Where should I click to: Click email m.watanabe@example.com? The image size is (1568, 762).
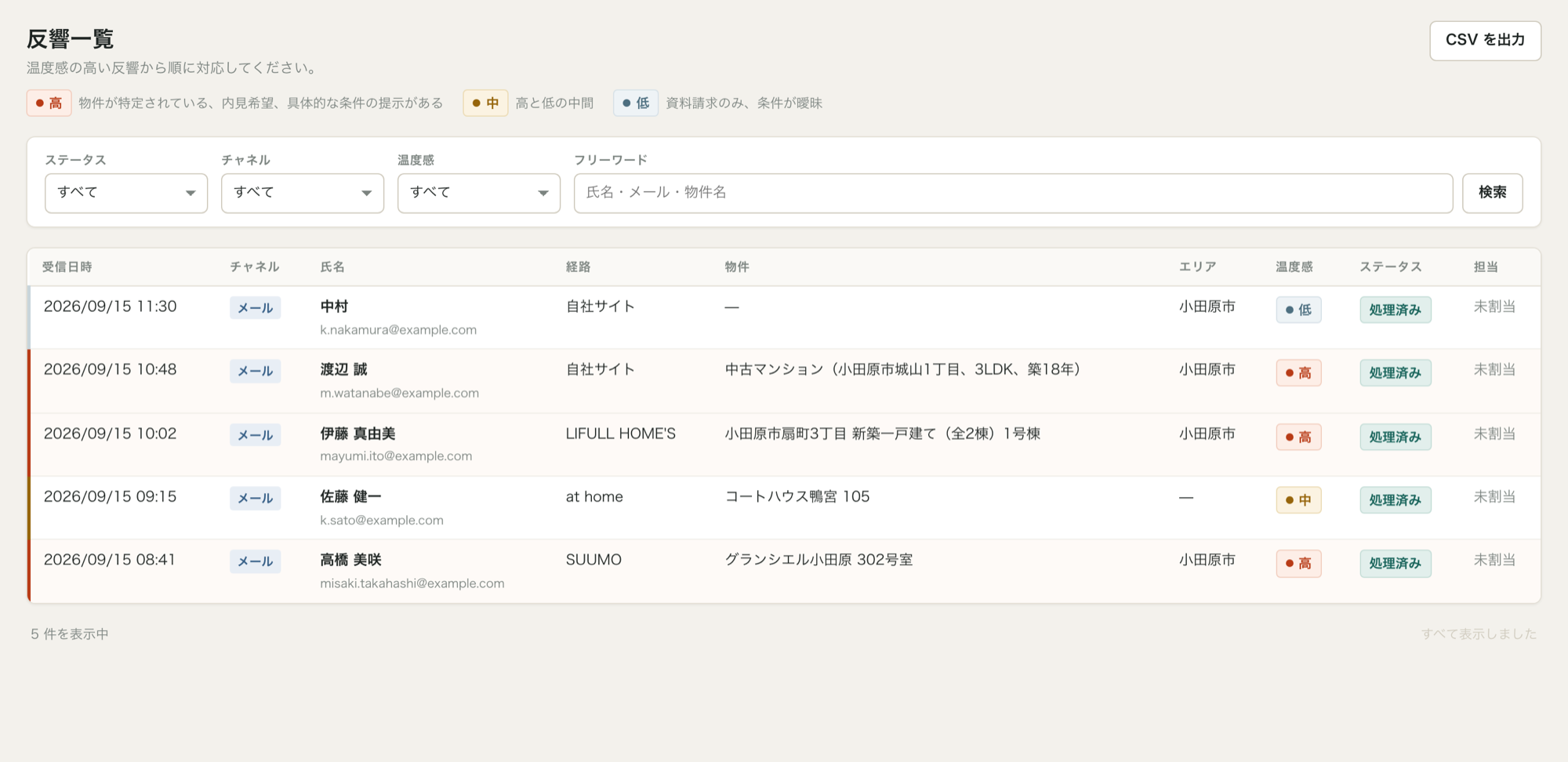[x=399, y=393]
